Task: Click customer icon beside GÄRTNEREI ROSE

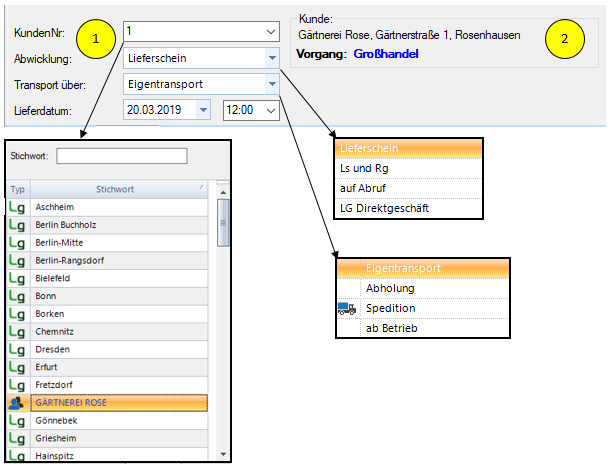Action: coord(17,402)
